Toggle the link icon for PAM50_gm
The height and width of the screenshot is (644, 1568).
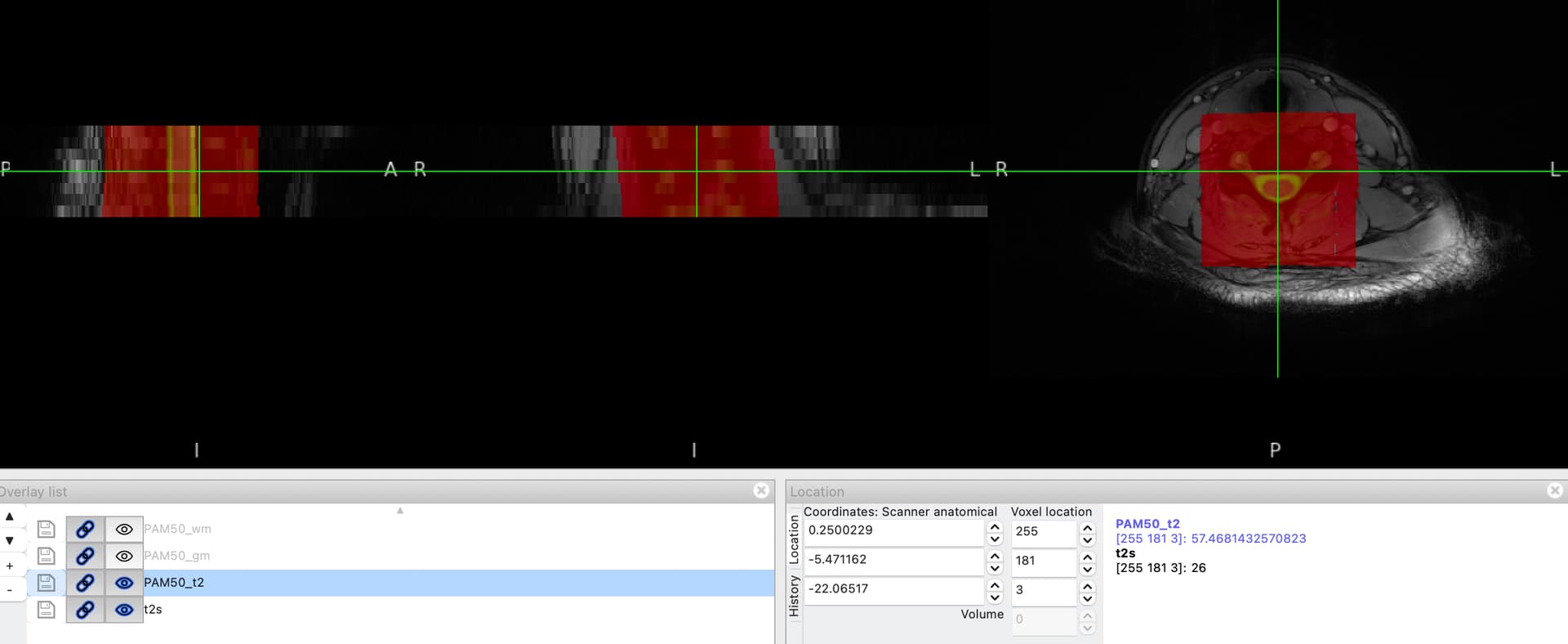click(85, 557)
